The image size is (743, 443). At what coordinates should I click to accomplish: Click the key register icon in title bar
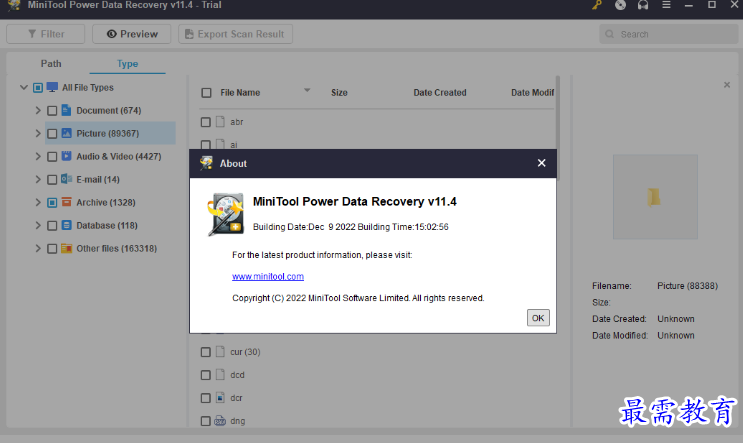[x=597, y=5]
